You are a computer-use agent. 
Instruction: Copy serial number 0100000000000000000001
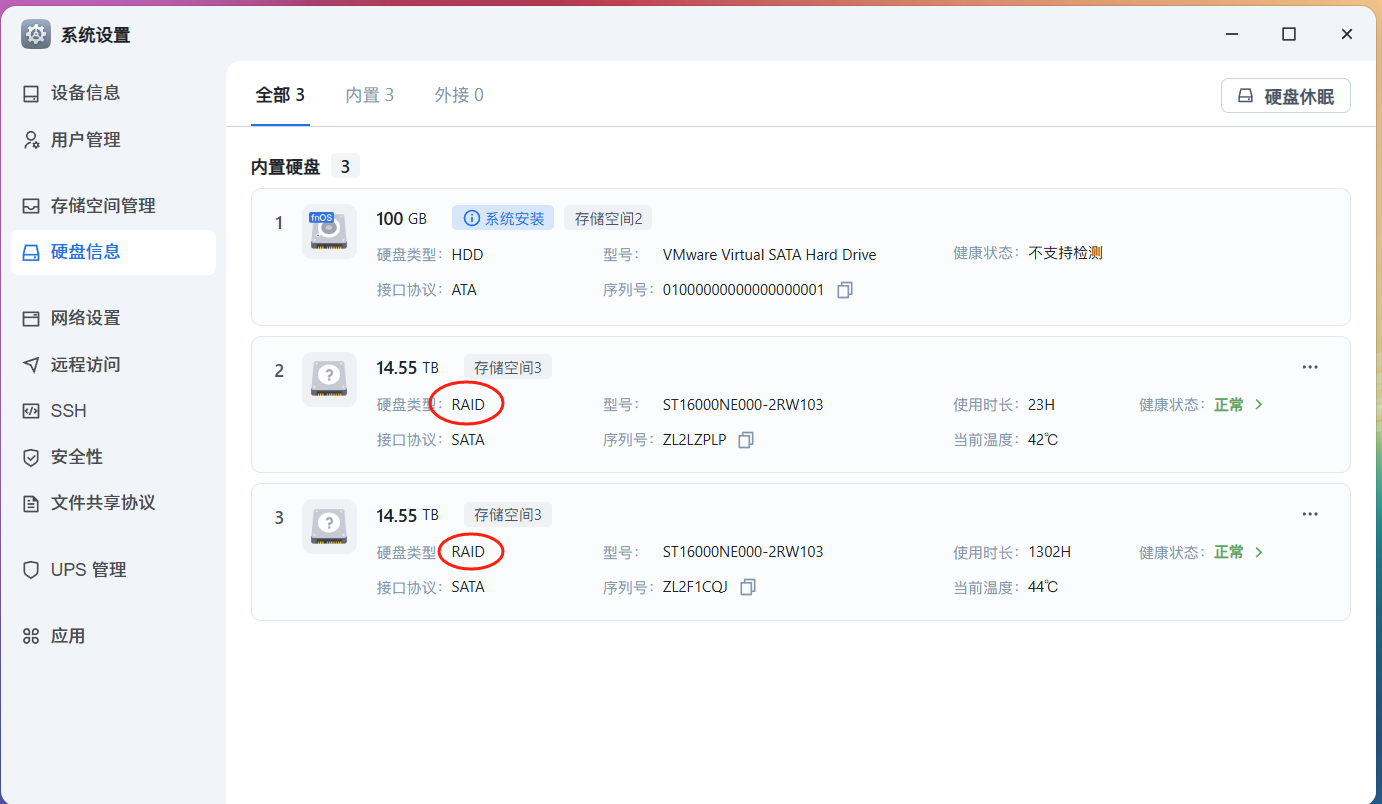click(845, 290)
